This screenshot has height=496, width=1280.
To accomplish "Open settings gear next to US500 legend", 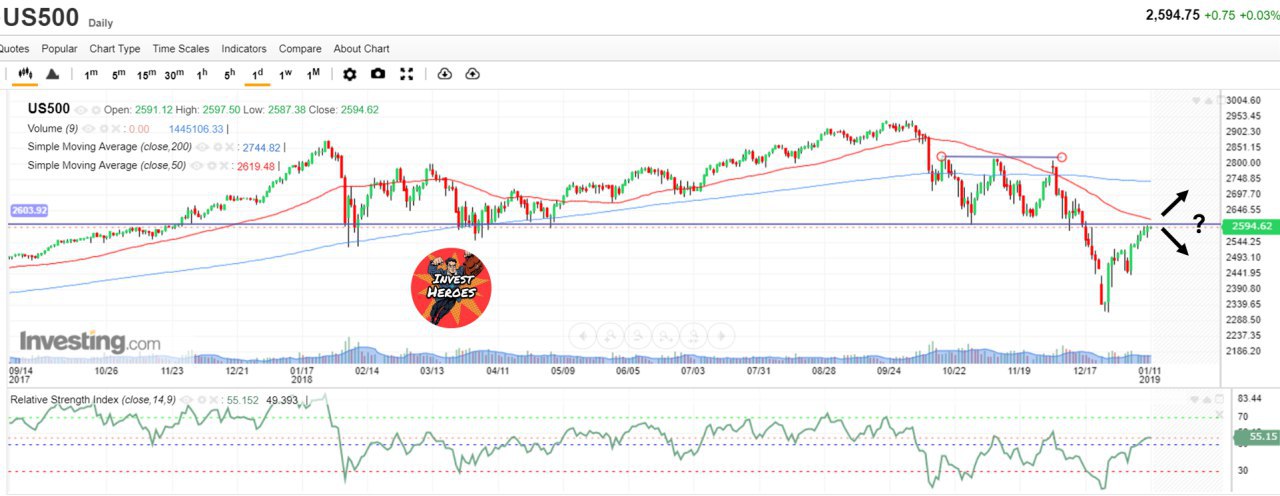I will click(95, 110).
